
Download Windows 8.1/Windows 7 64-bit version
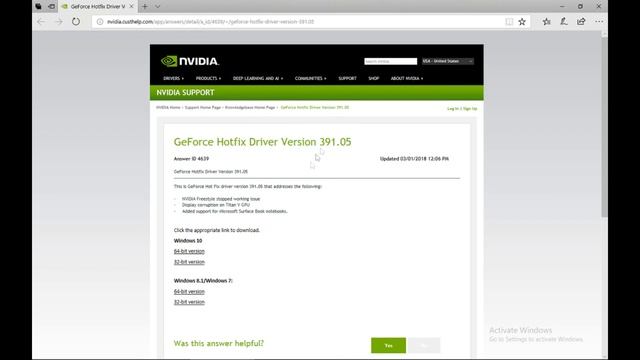click(x=189, y=291)
